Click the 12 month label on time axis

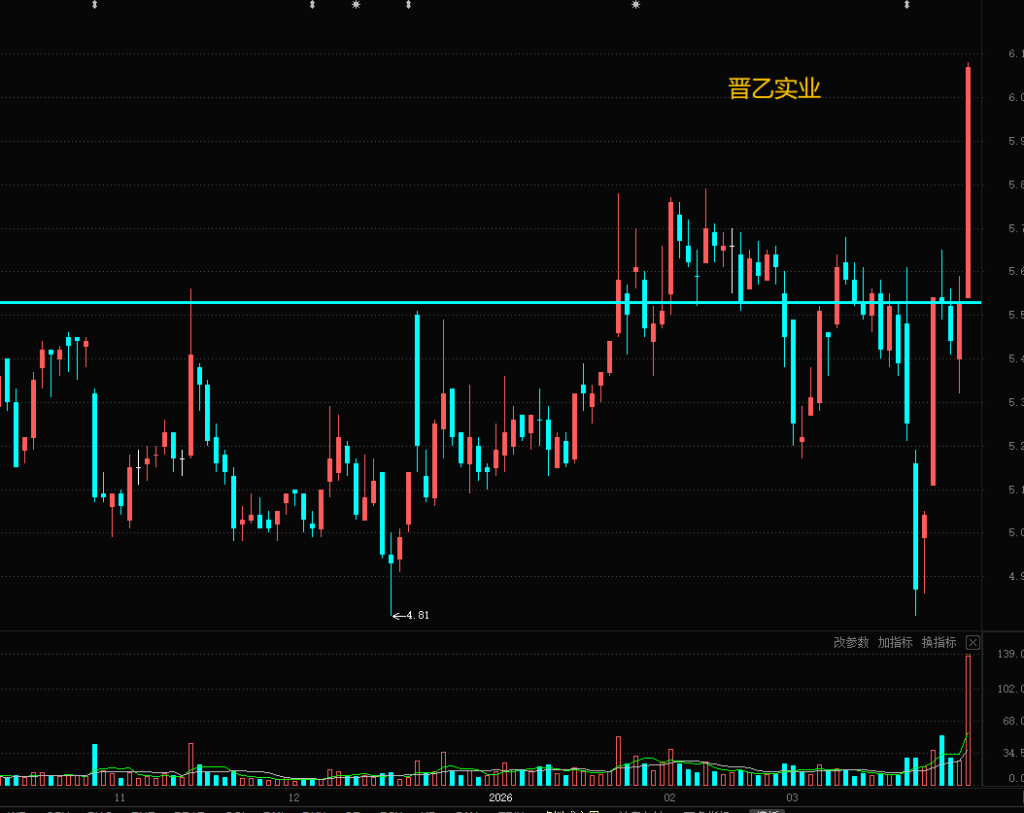pos(293,798)
